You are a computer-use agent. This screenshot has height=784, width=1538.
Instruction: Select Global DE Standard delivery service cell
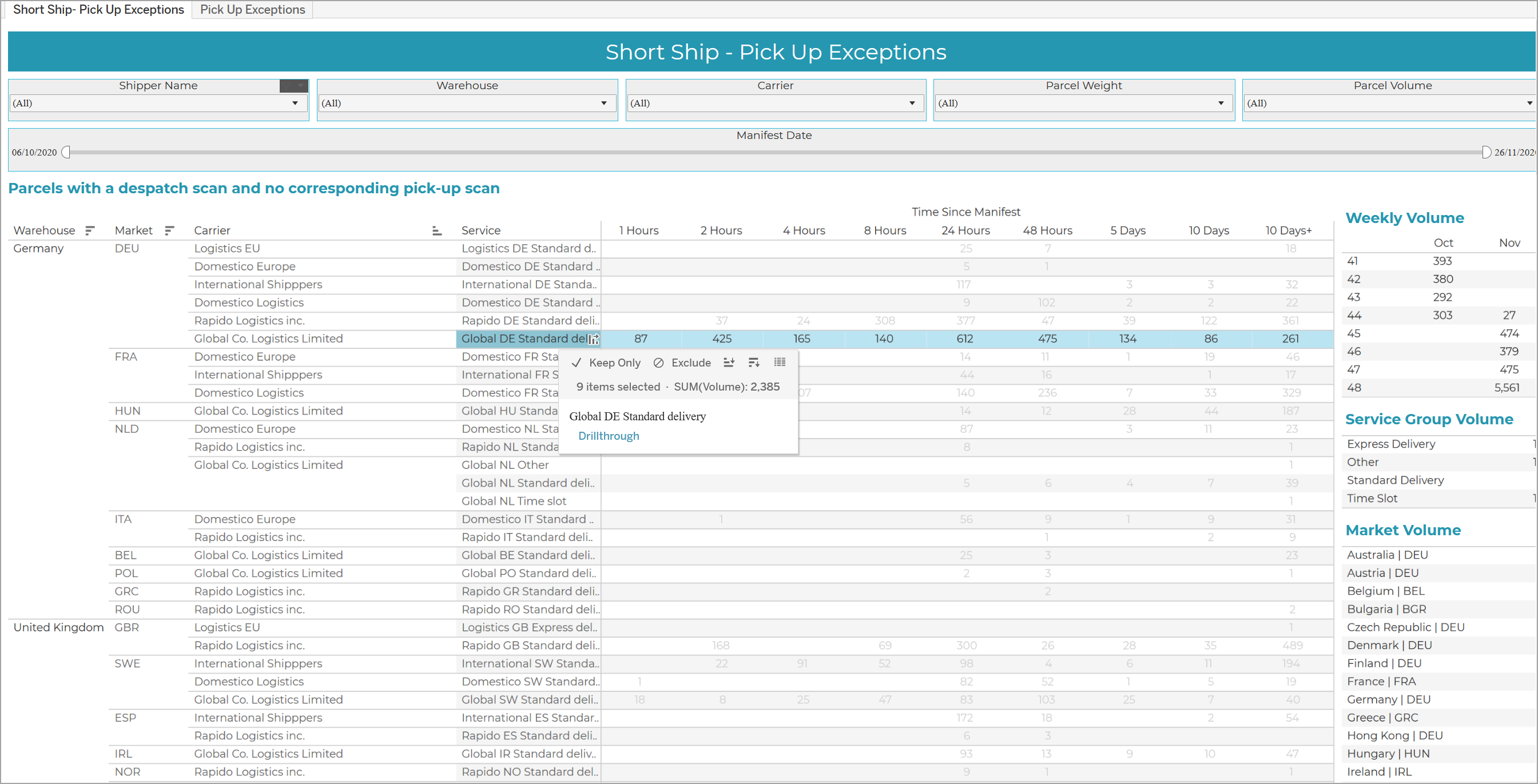[x=528, y=339]
